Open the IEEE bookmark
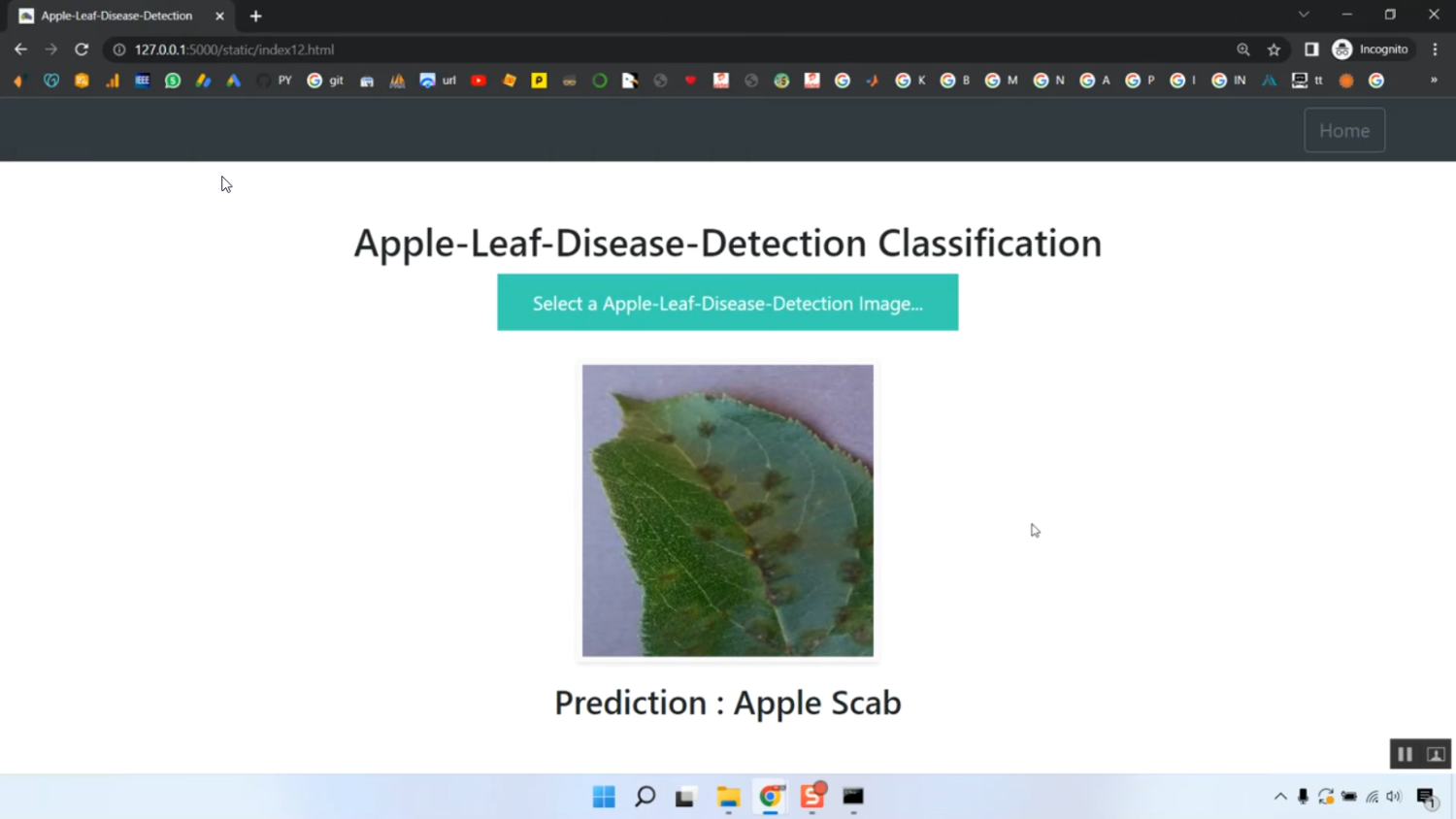The height and width of the screenshot is (819, 1456). coord(143,81)
